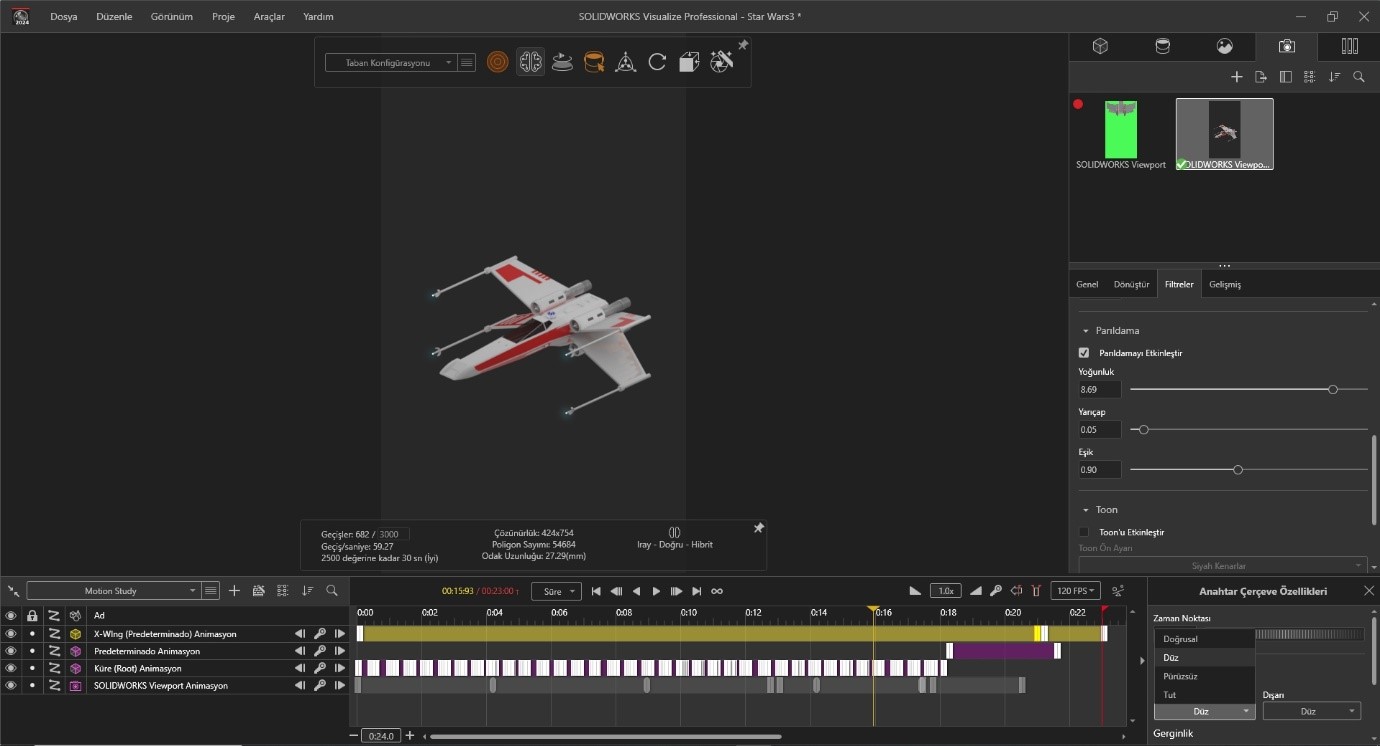Click the turntable icon in main toolbar
Screen dimensions: 1380x746
[562, 62]
